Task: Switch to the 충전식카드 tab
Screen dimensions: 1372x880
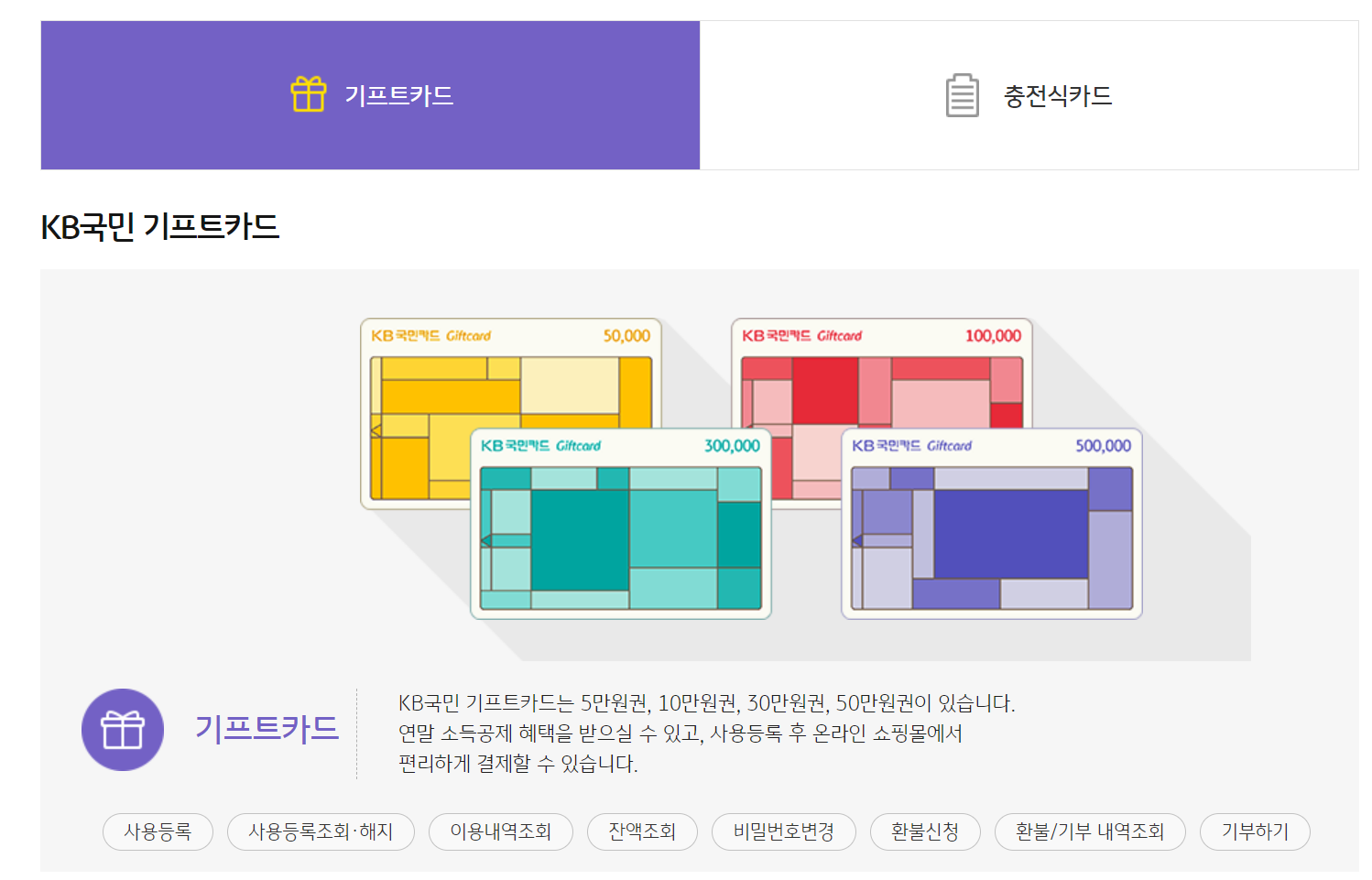Action: coord(1029,95)
